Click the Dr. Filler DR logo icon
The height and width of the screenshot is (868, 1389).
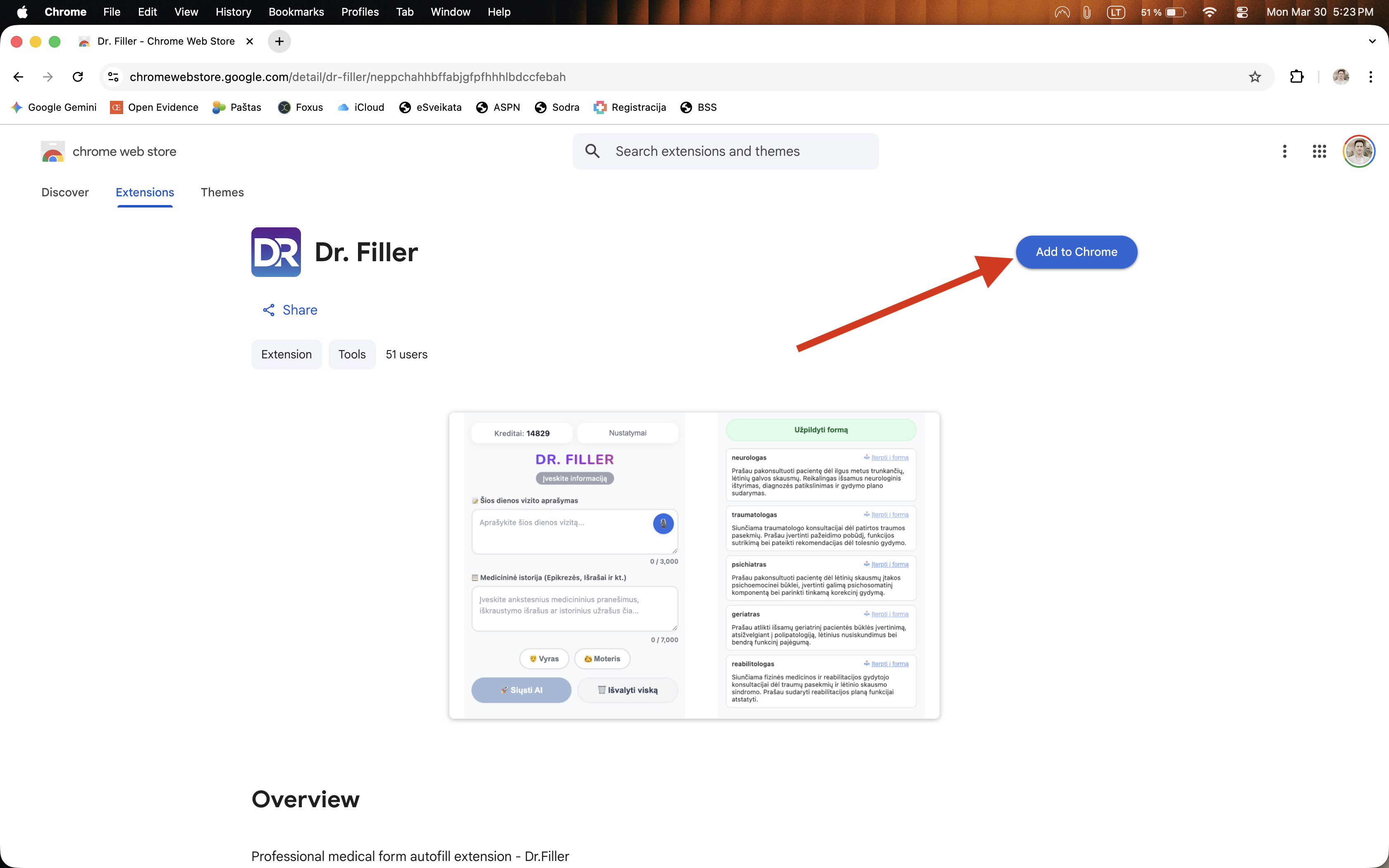tap(276, 252)
